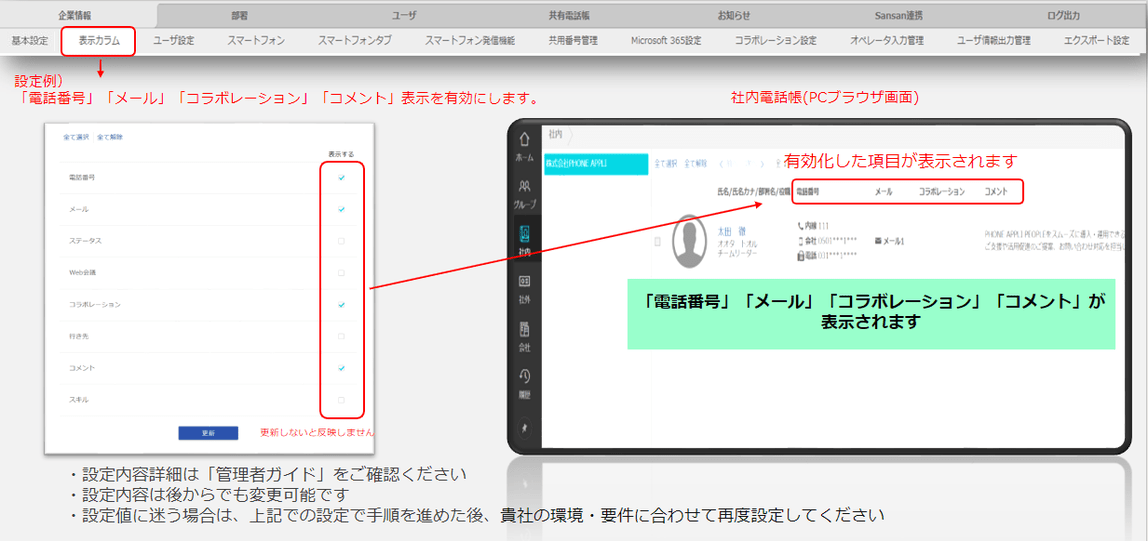
Task: Tick the checkbox beside 太田 徹's row
Action: (x=657, y=241)
